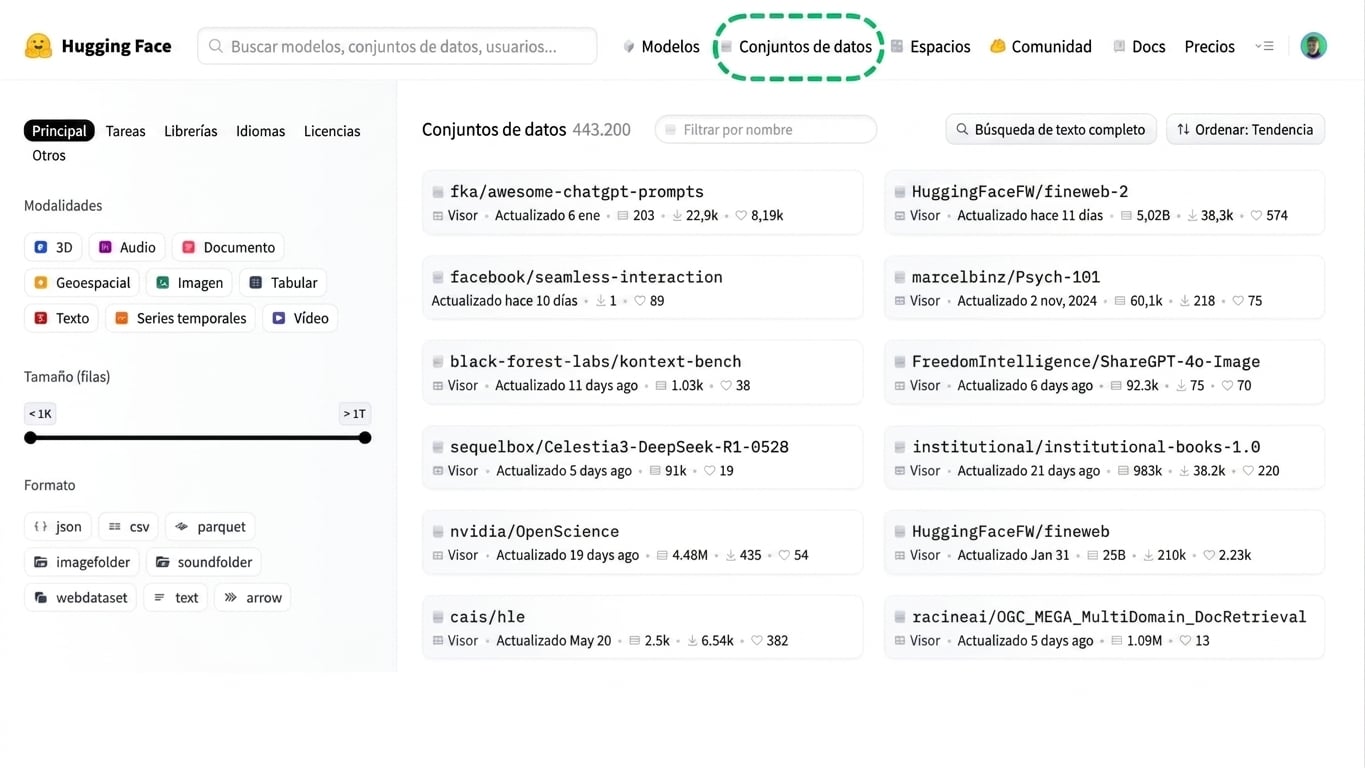Open the Modelos section
This screenshot has width=1365, height=768.
point(668,46)
